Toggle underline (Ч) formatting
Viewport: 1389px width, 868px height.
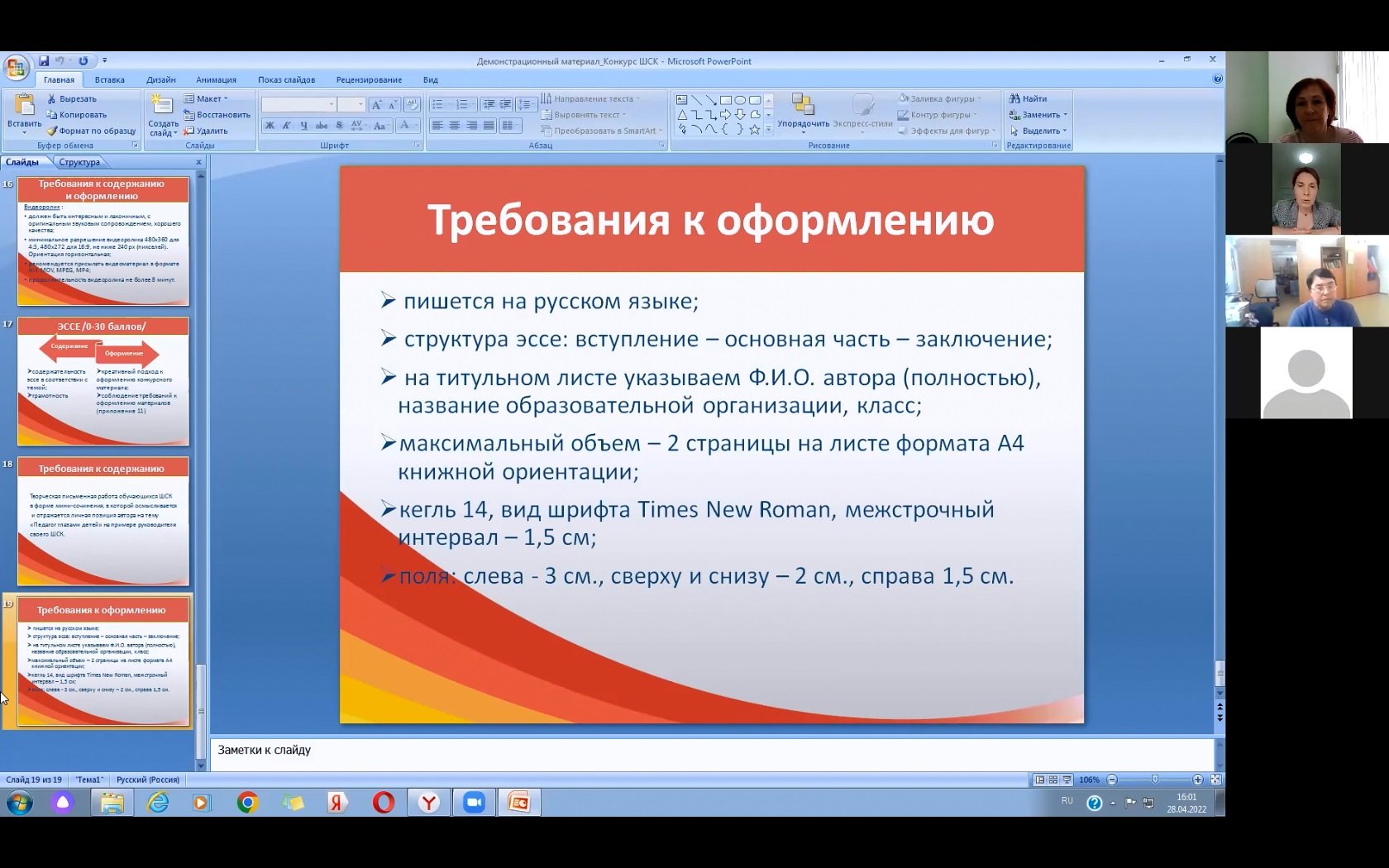(304, 126)
